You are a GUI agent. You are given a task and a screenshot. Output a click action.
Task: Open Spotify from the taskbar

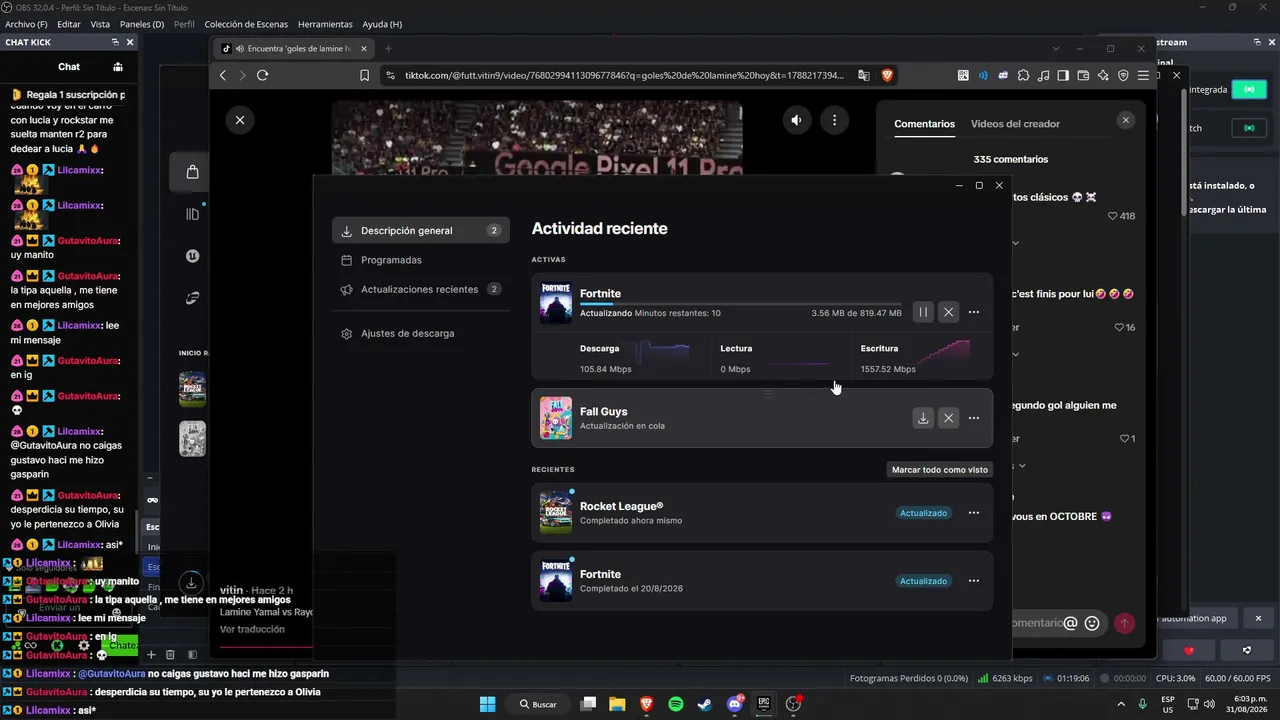(676, 704)
